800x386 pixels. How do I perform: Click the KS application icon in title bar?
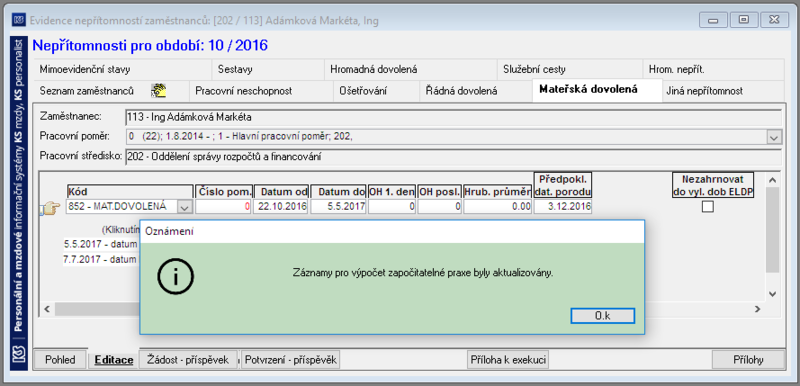(x=19, y=20)
